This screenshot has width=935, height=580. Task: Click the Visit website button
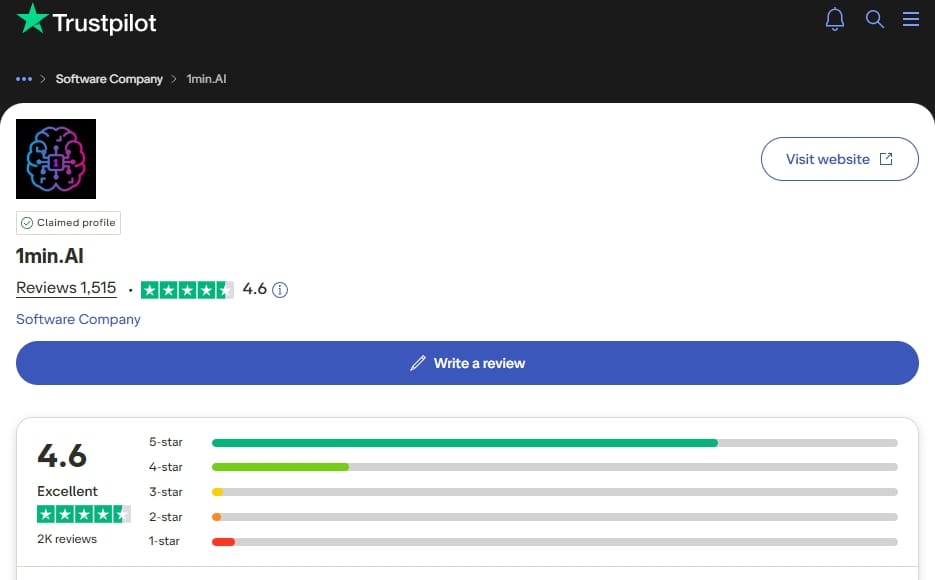[x=840, y=159]
